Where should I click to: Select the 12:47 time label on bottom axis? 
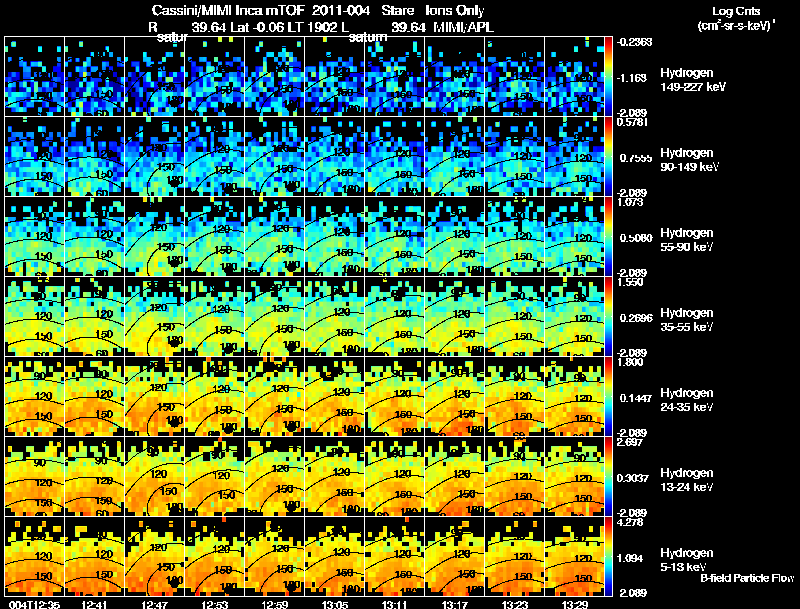[x=154, y=604]
